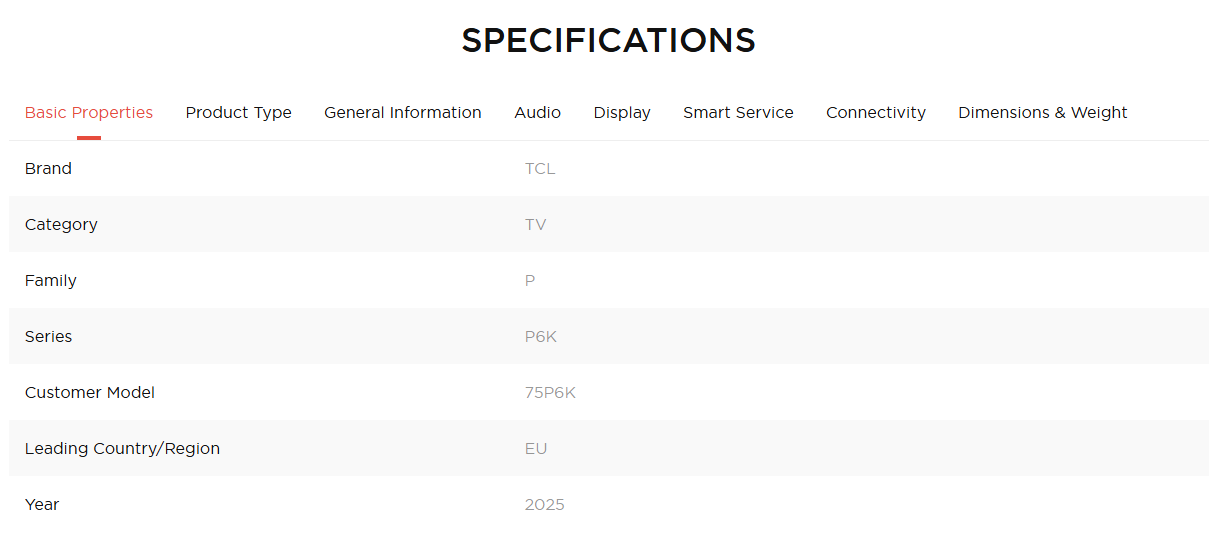Click the TV category value
Viewport: 1216px width, 542px height.
coord(536,225)
